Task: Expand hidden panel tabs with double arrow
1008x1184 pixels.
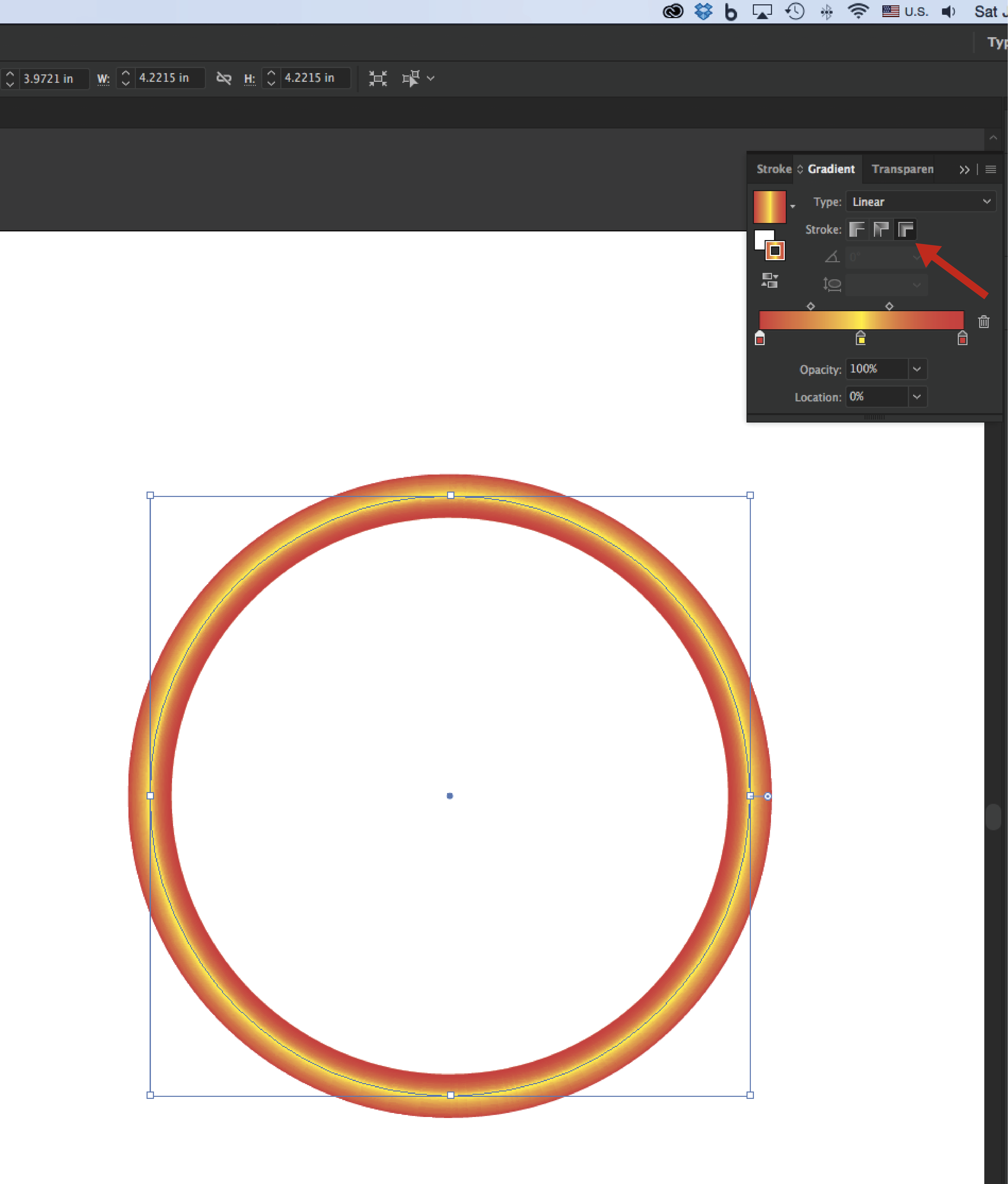Action: [x=965, y=170]
